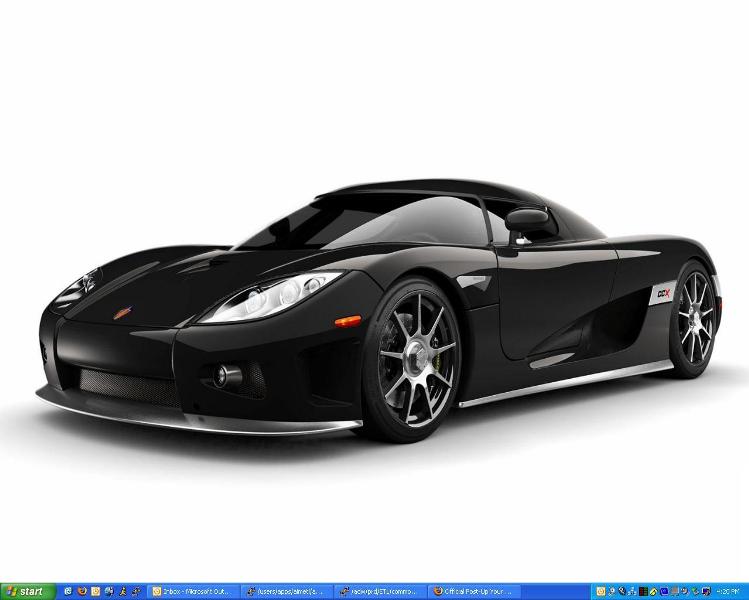The height and width of the screenshot is (600, 749).
Task: Launch AIM running-man icon in Quick Launch
Action: 120,591
